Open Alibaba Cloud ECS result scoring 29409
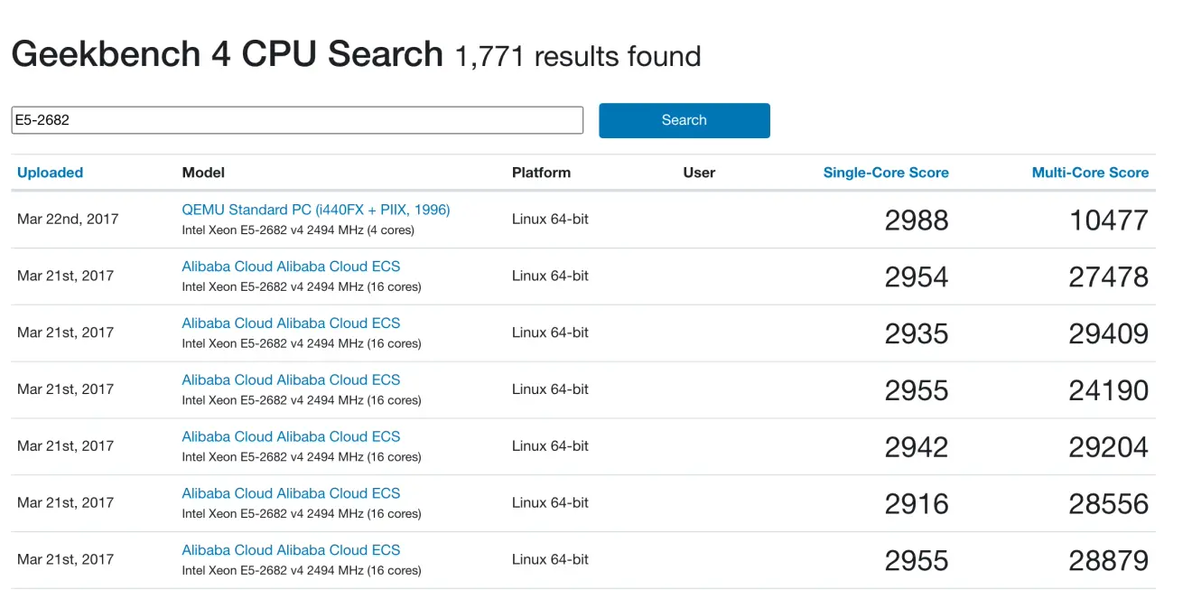The image size is (1192, 590). [x=290, y=323]
